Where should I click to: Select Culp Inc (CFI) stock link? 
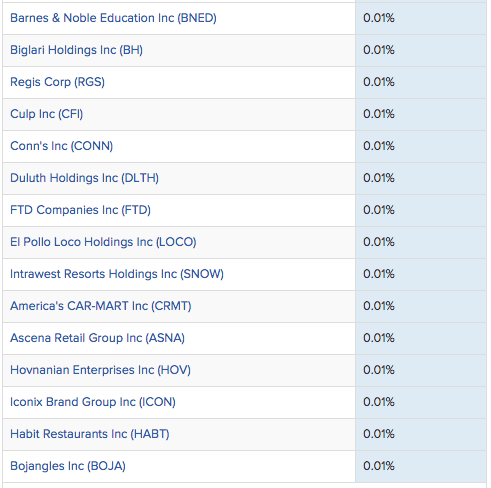[46, 114]
